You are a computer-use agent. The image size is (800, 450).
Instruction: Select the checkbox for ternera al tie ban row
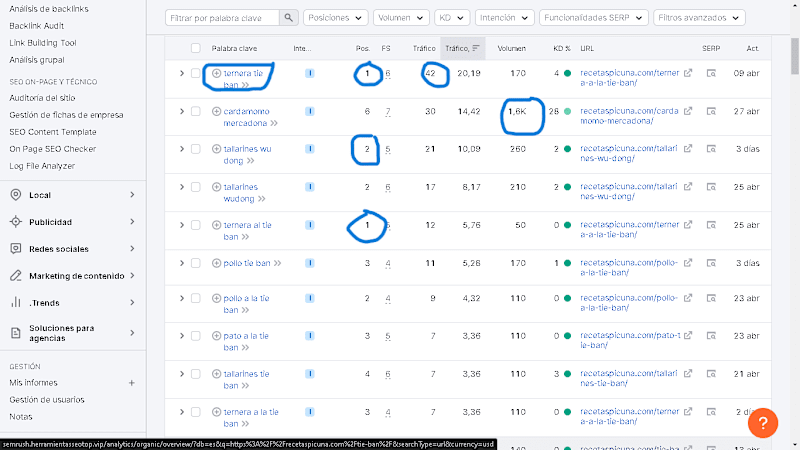(x=195, y=225)
